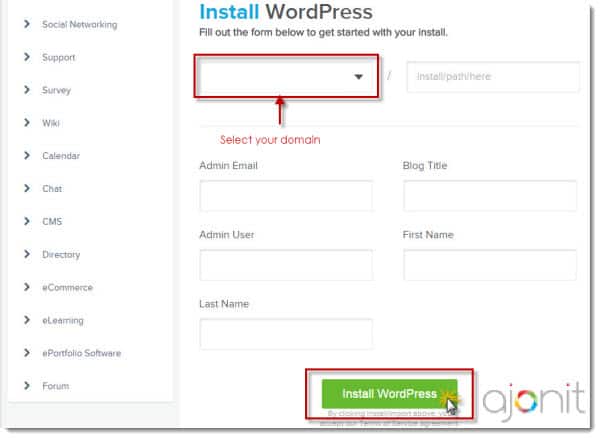The width and height of the screenshot is (600, 438).
Task: Open the CMS sidebar item
Action: coord(52,222)
